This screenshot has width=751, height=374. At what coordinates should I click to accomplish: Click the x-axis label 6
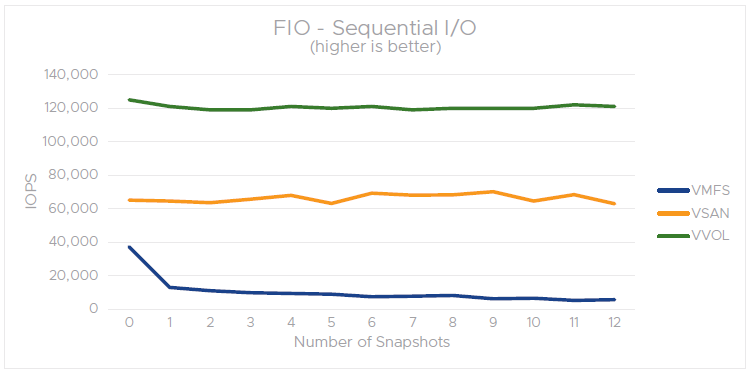point(372,322)
